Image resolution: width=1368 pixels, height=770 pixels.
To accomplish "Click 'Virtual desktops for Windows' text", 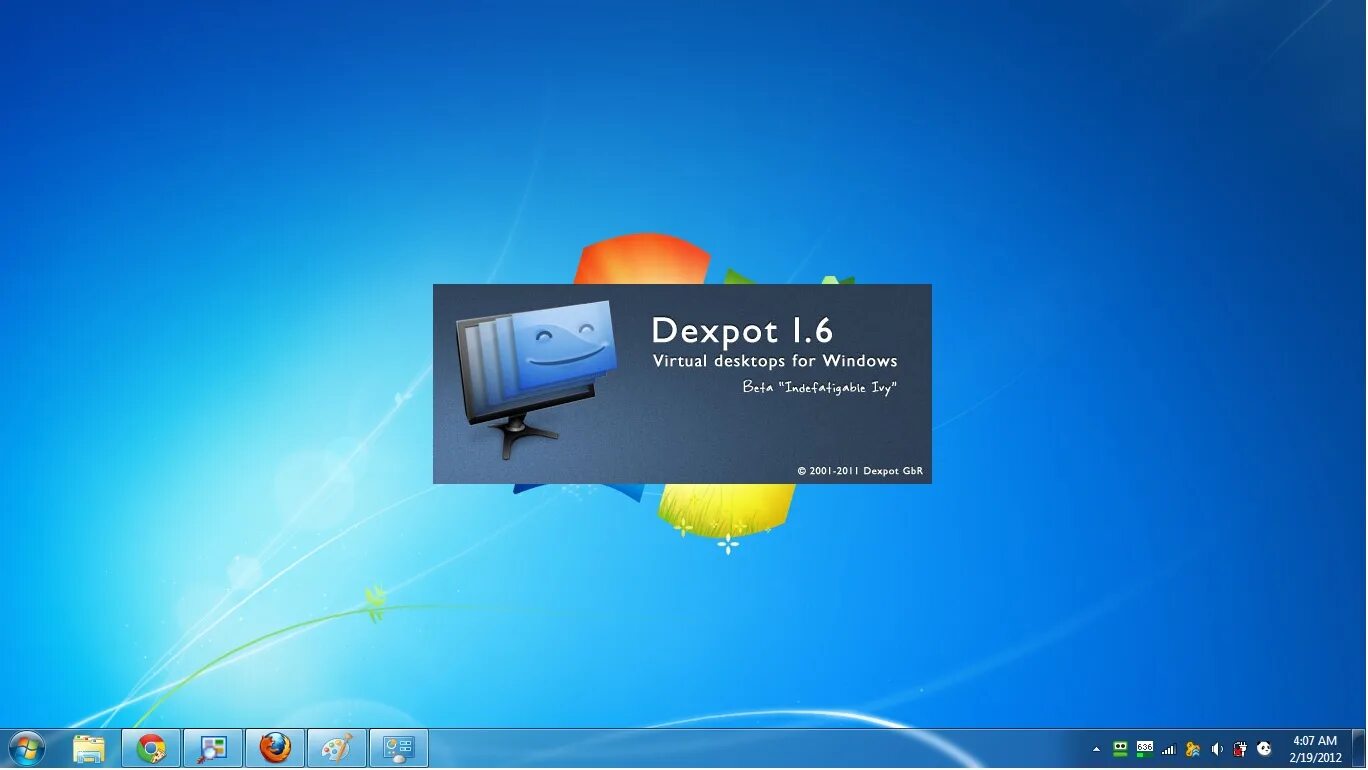I will [x=775, y=361].
